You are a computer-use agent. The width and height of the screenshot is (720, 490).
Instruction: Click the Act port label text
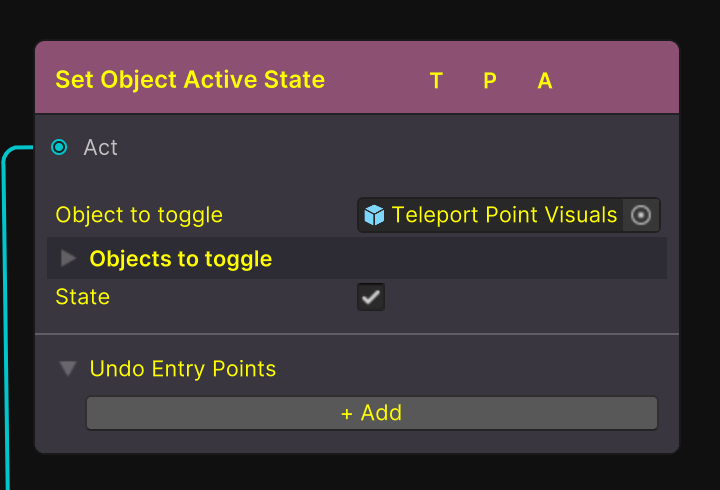[101, 148]
